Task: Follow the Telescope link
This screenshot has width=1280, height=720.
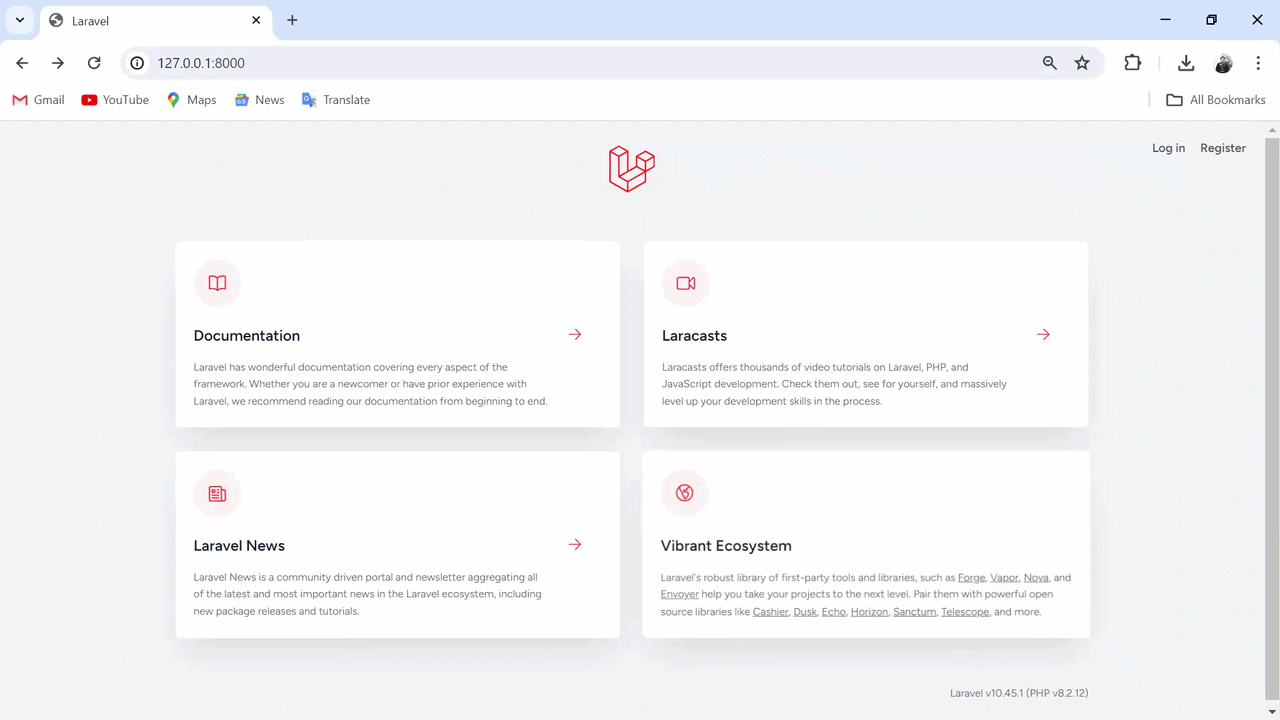Action: pos(965,612)
